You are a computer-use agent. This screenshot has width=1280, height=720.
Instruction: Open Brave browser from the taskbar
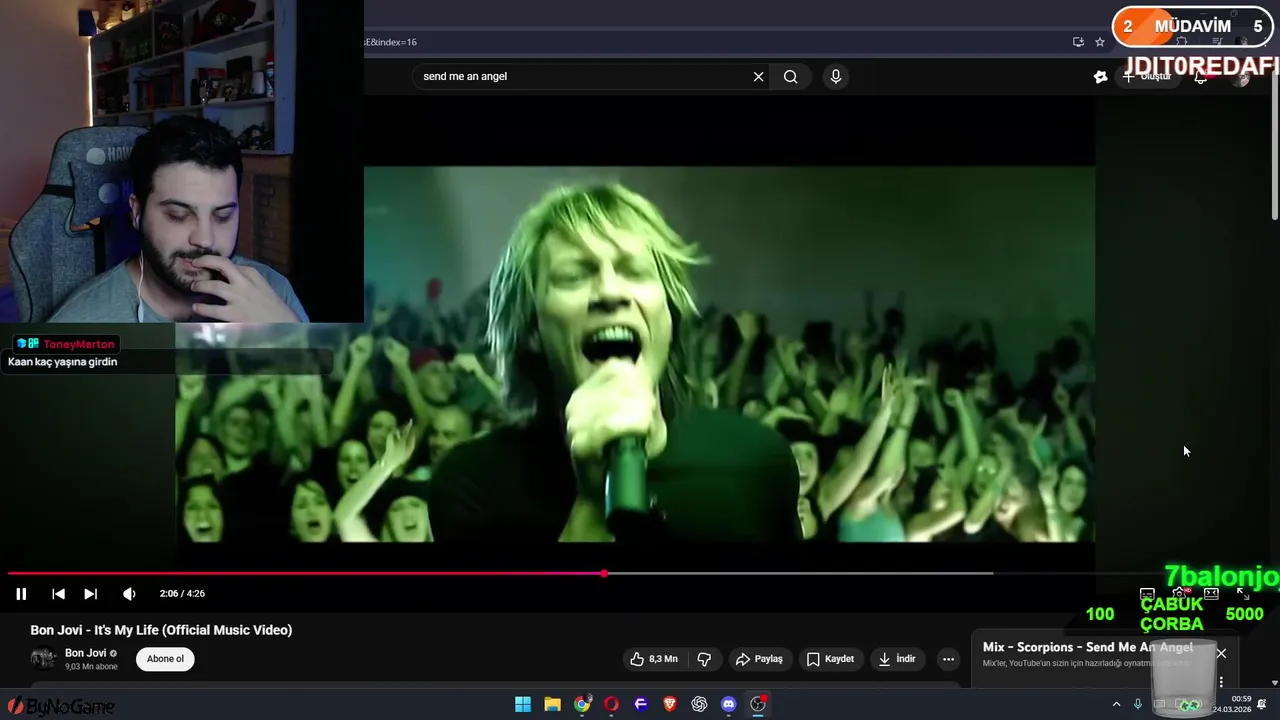click(670, 704)
